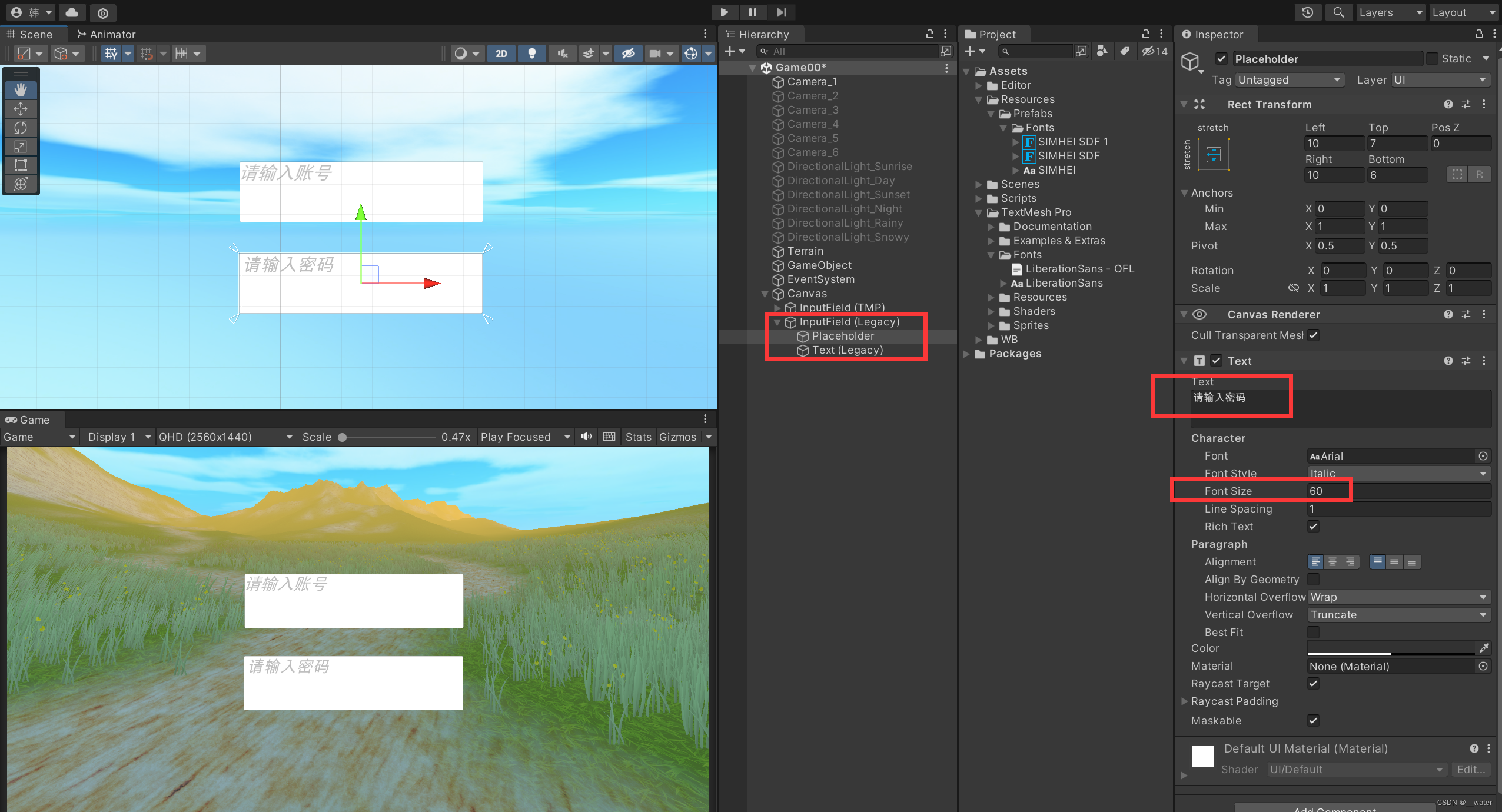This screenshot has height=812, width=1502.
Task: Click the Stats button in Game view
Action: point(638,437)
